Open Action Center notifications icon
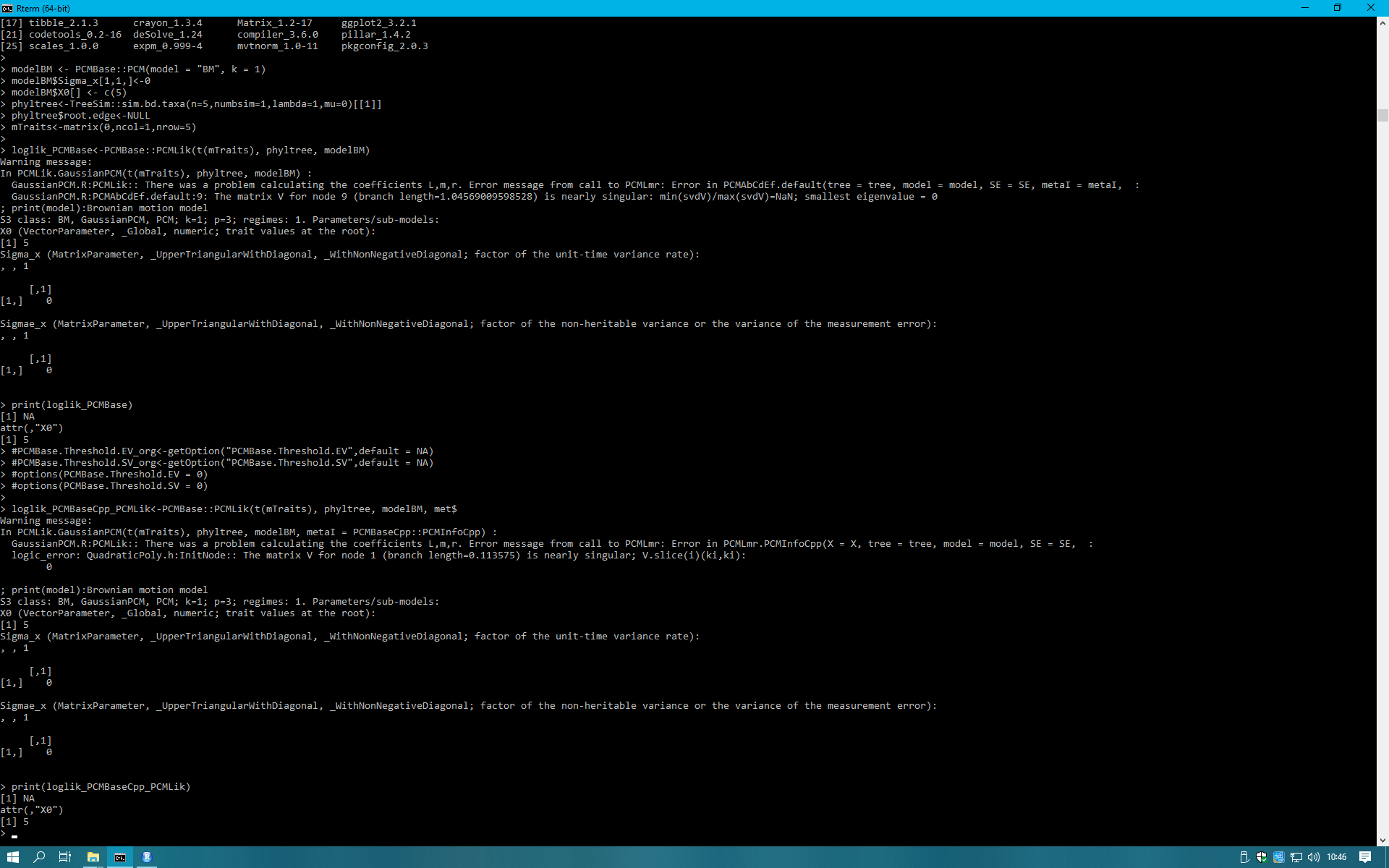Image resolution: width=1389 pixels, height=868 pixels. point(1365,857)
